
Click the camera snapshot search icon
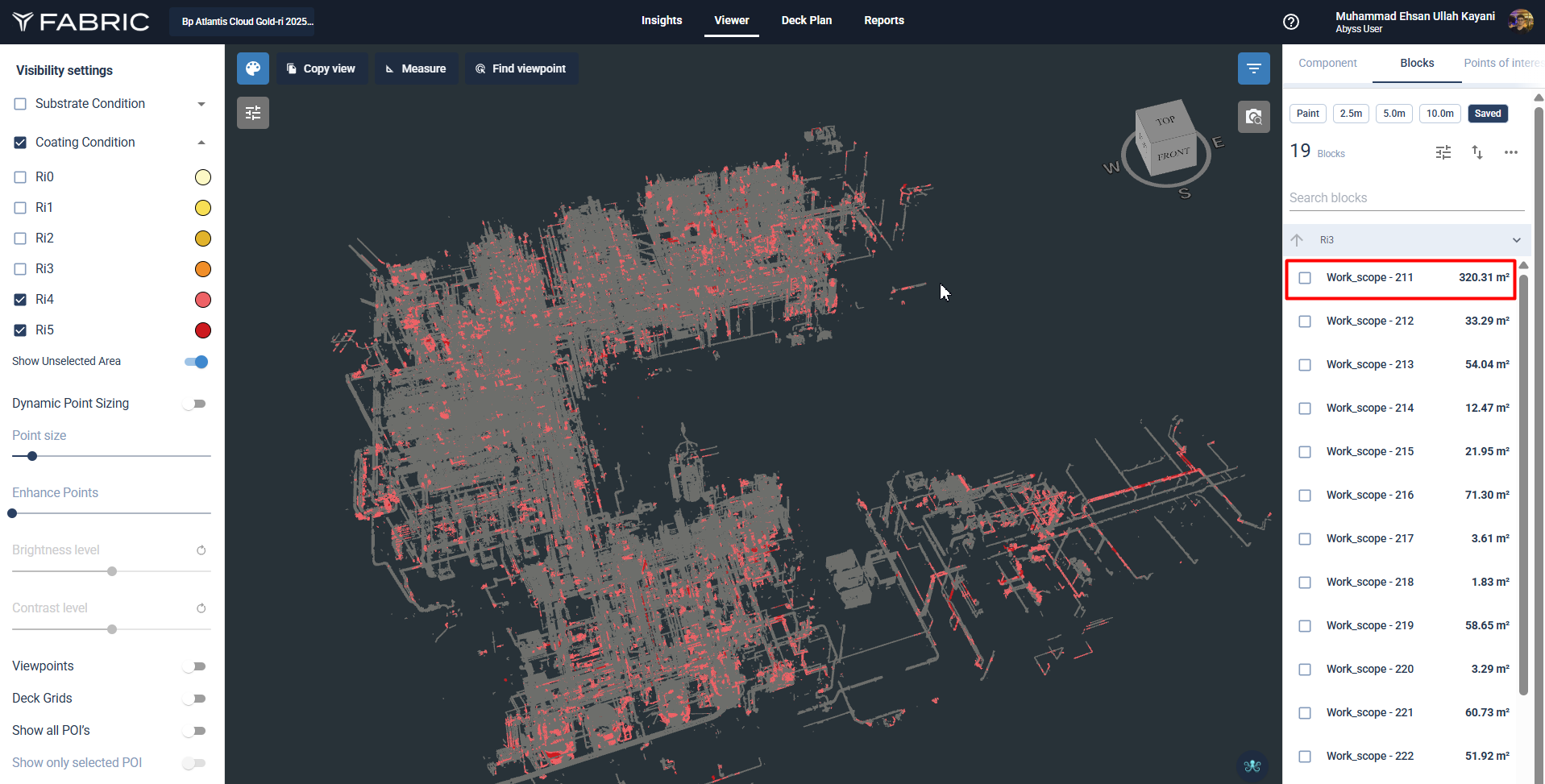coord(1253,117)
